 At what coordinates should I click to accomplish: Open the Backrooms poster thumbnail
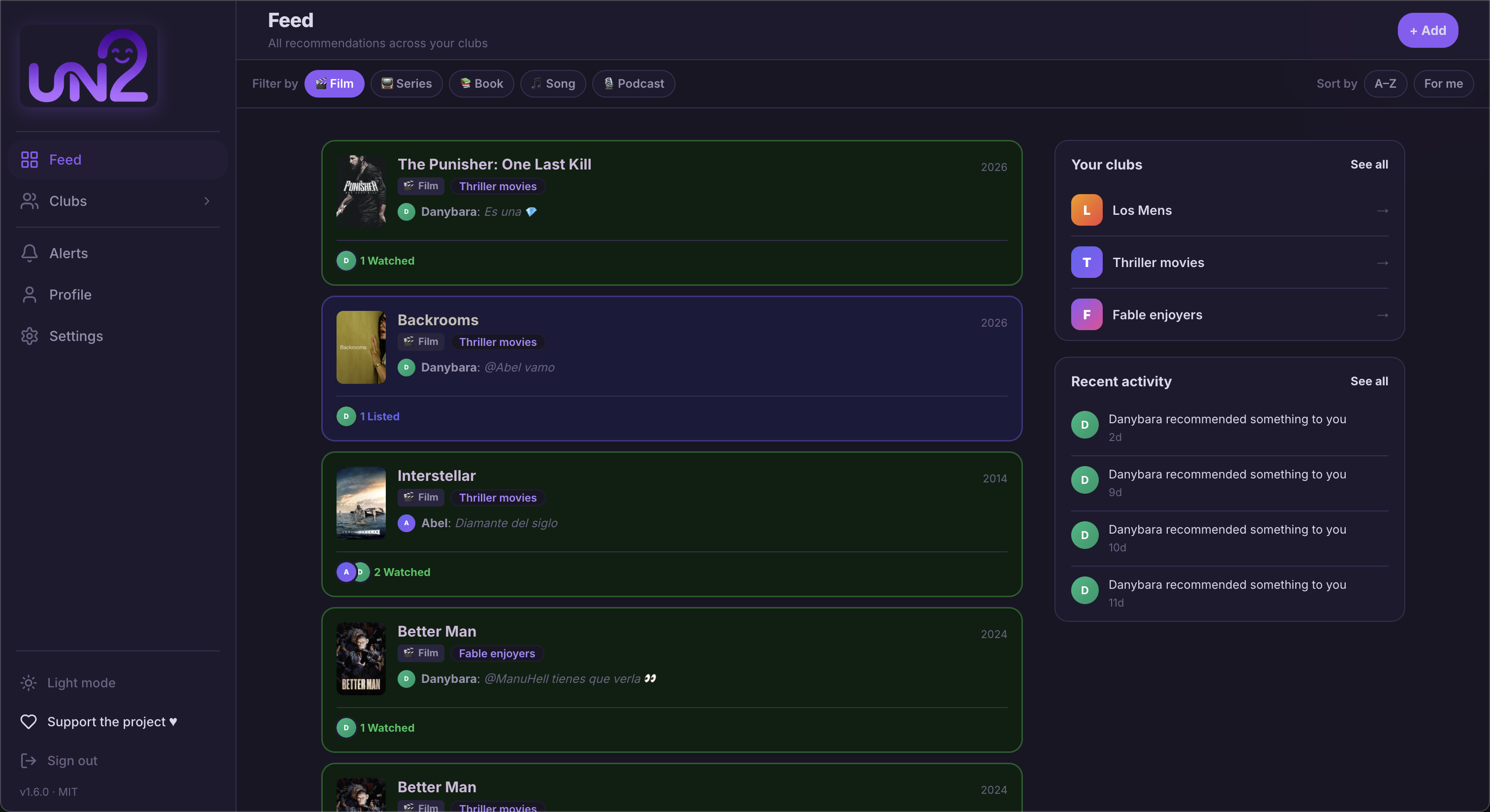361,347
